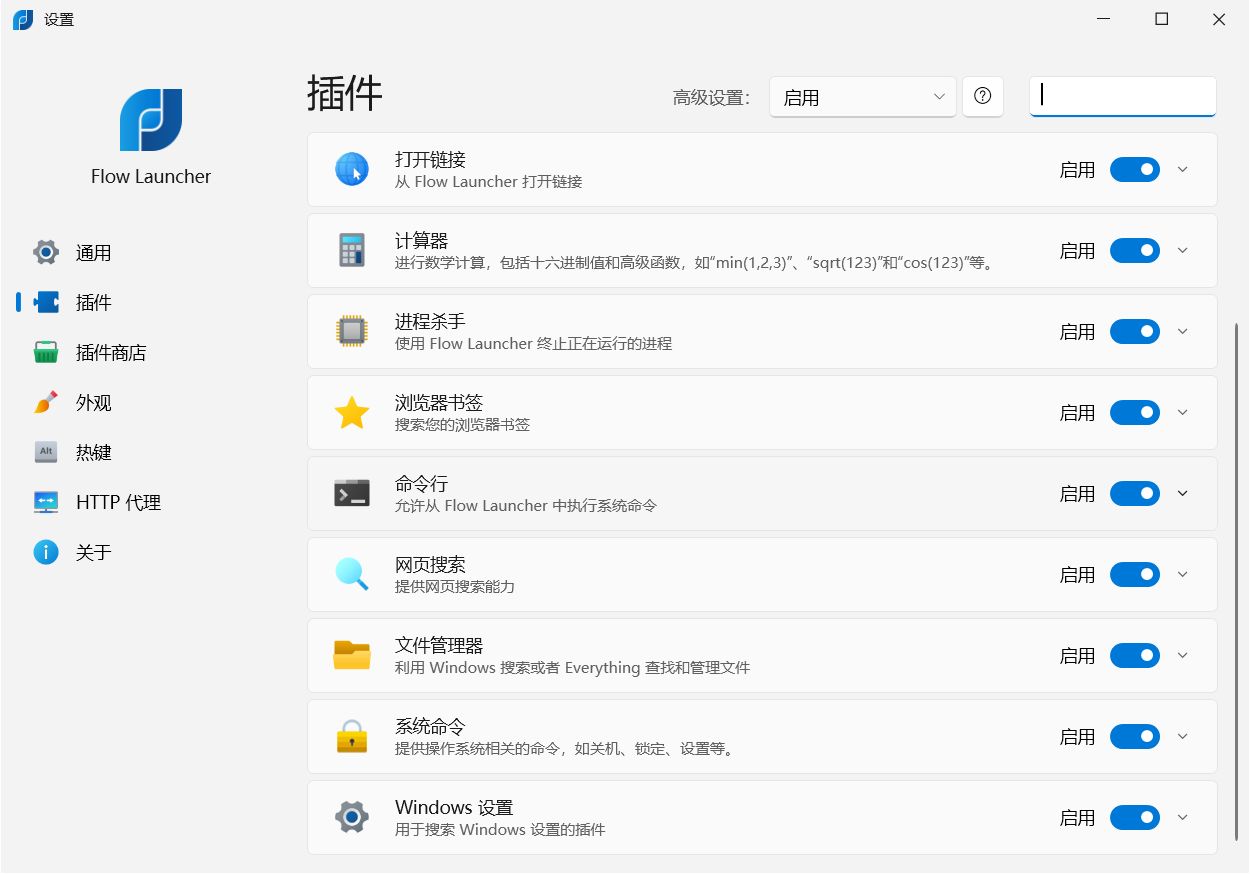
Task: Click the chip icon of 进程杀手 plugin
Action: pos(352,332)
